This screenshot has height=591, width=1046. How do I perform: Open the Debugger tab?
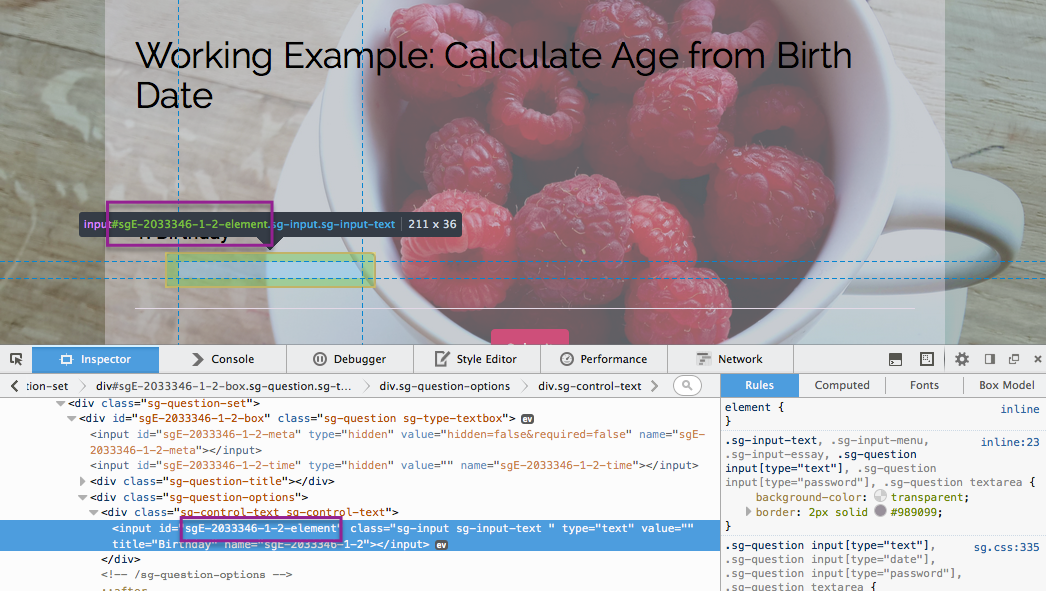pos(350,359)
